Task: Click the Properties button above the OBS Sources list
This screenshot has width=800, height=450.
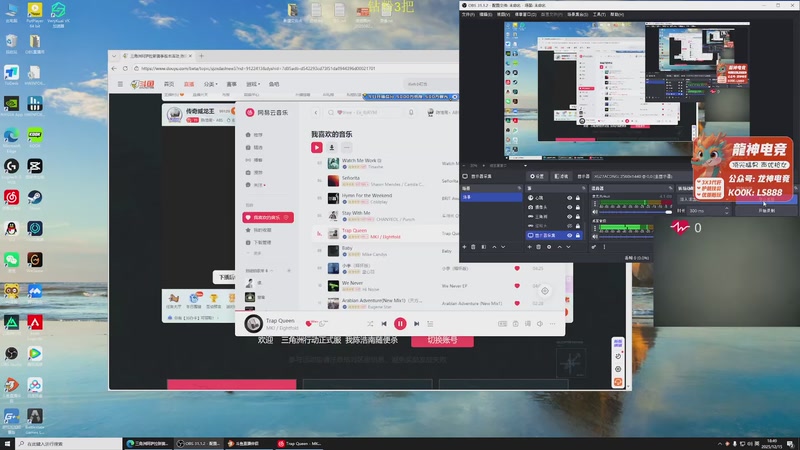Action: tap(537, 176)
